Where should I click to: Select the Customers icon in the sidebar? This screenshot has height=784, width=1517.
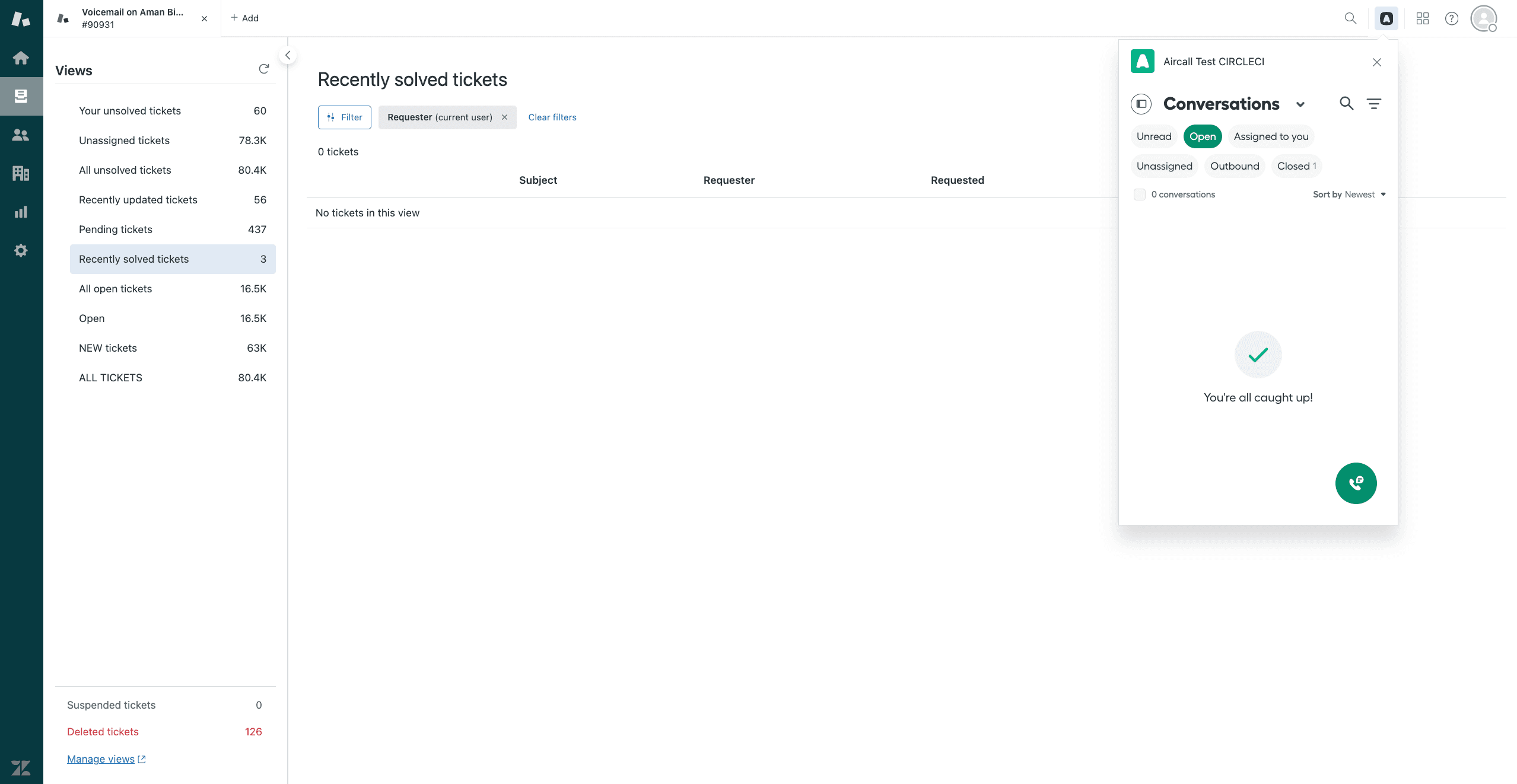tap(21, 135)
